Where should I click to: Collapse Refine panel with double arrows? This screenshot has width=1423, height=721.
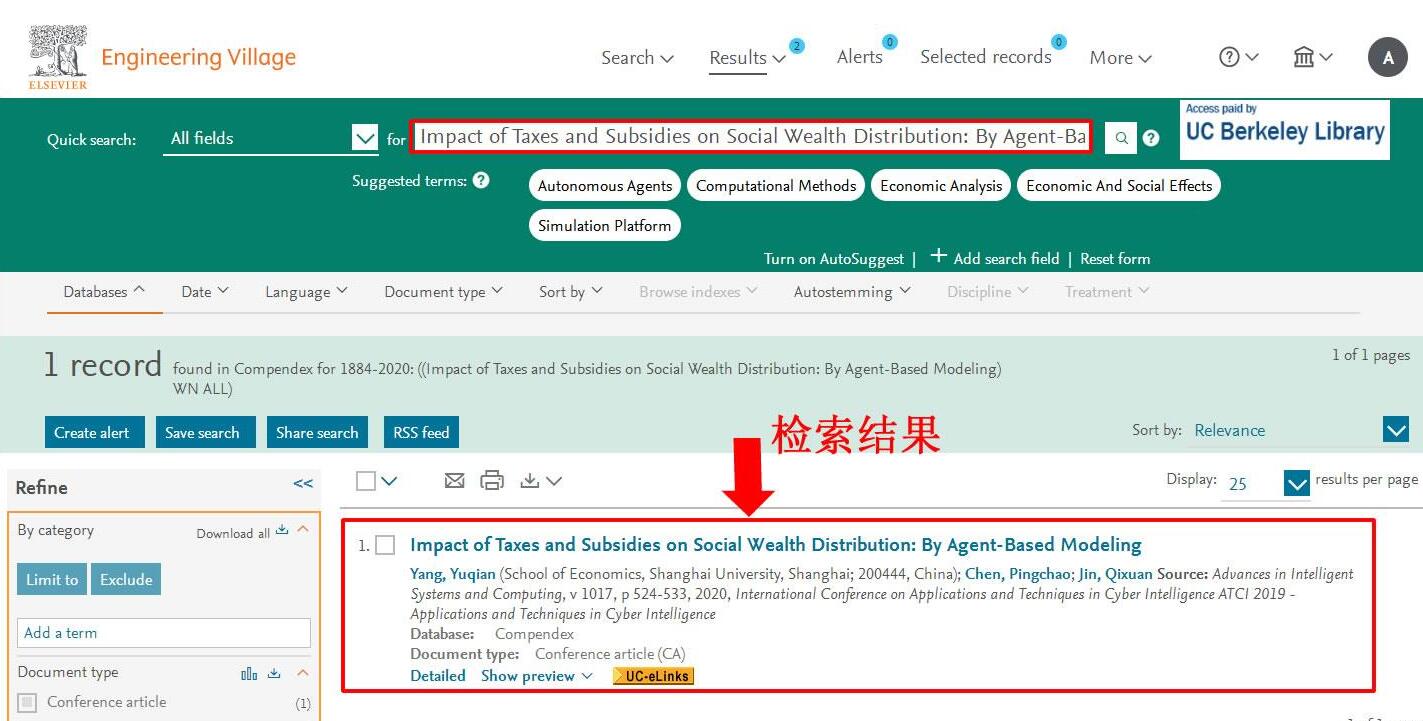[303, 484]
